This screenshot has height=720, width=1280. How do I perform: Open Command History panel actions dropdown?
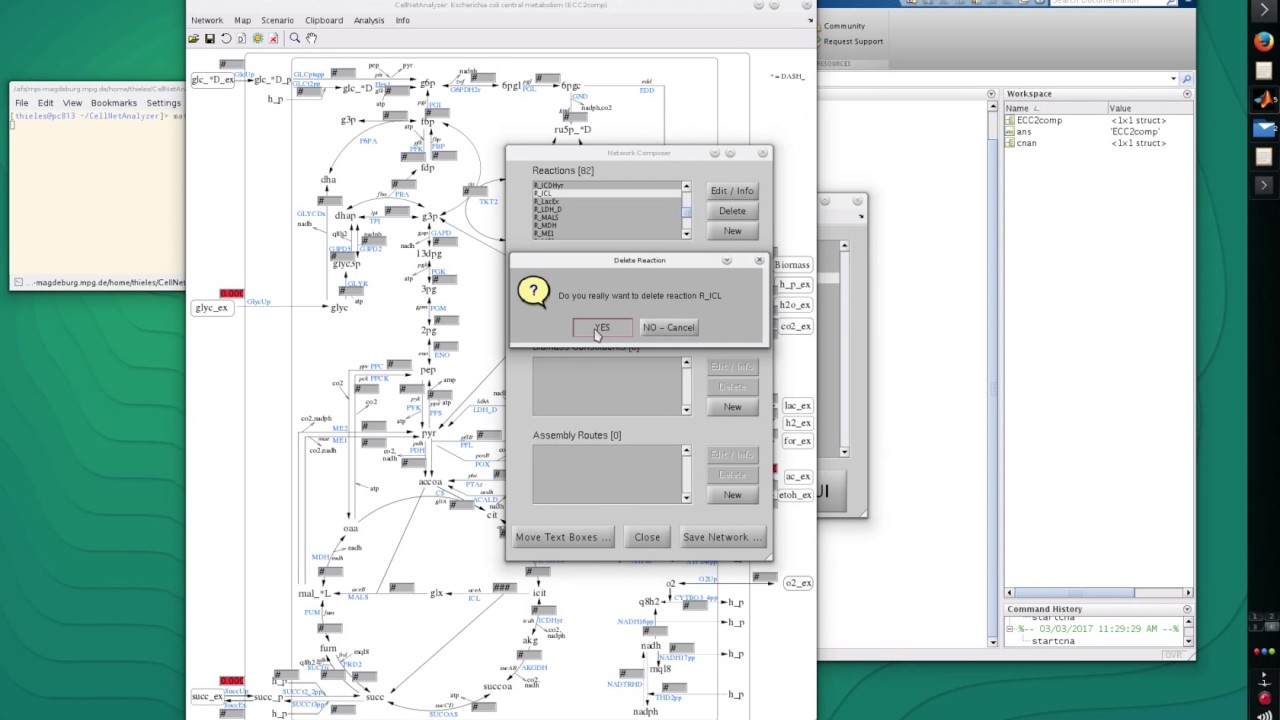pyautogui.click(x=1187, y=609)
